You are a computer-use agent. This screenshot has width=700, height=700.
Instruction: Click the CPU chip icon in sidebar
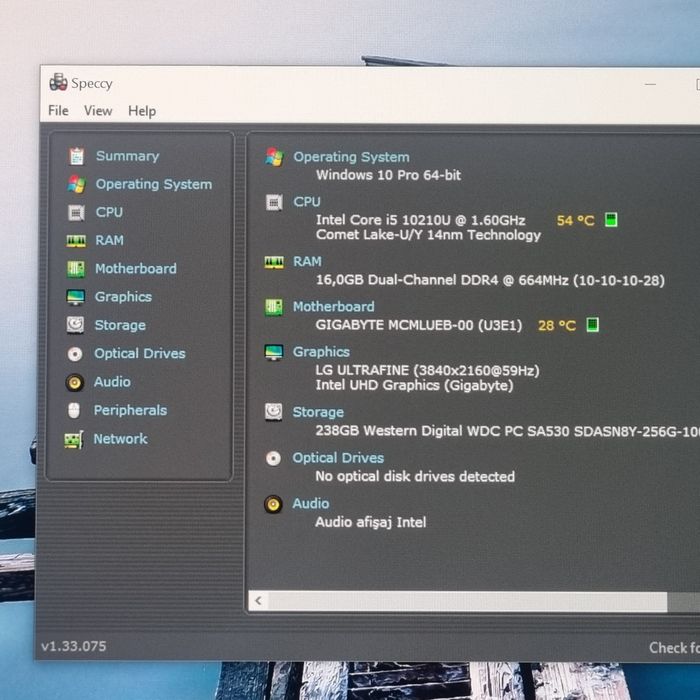pos(76,212)
